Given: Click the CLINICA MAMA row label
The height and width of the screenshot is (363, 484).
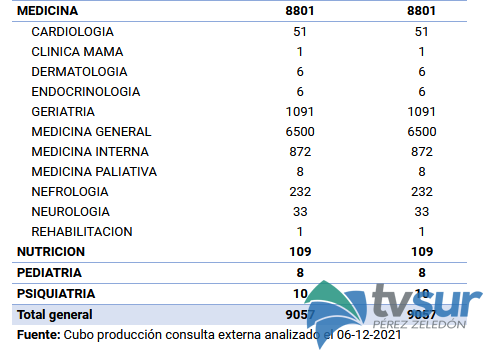Looking at the screenshot, I should pos(77,52).
